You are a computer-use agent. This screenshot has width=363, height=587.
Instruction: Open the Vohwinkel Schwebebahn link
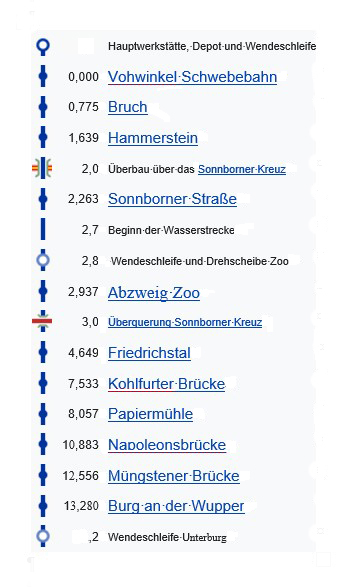click(x=192, y=77)
